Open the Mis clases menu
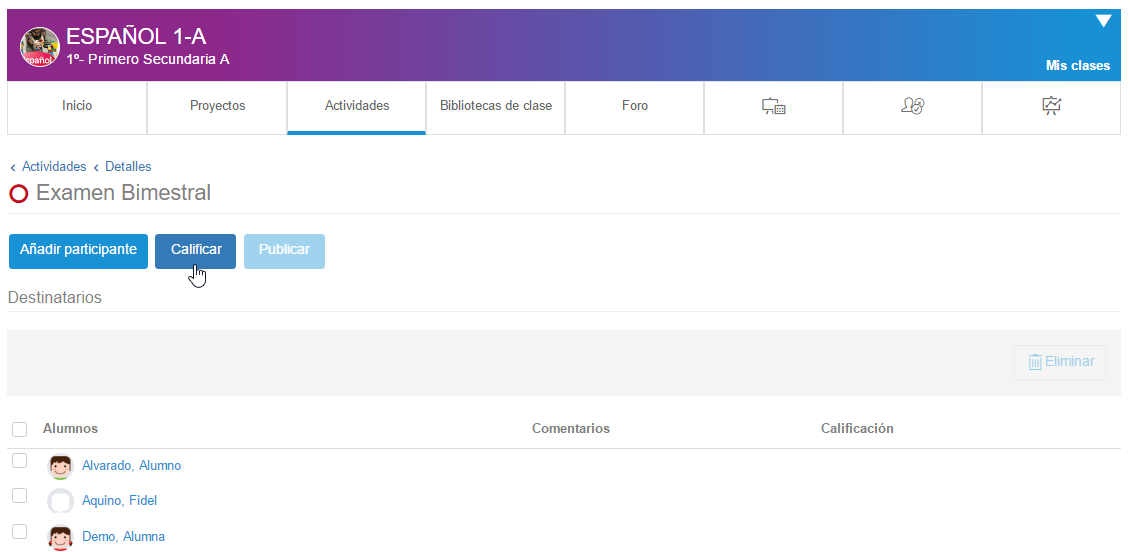 point(1077,66)
